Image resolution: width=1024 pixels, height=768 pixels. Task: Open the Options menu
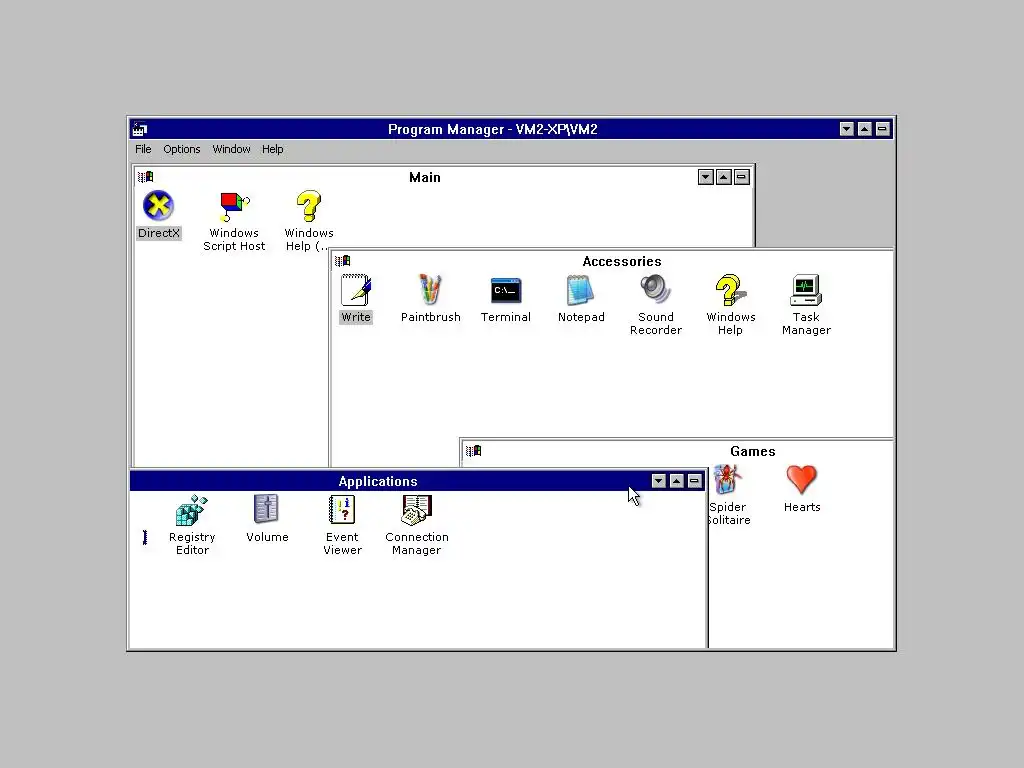182,149
